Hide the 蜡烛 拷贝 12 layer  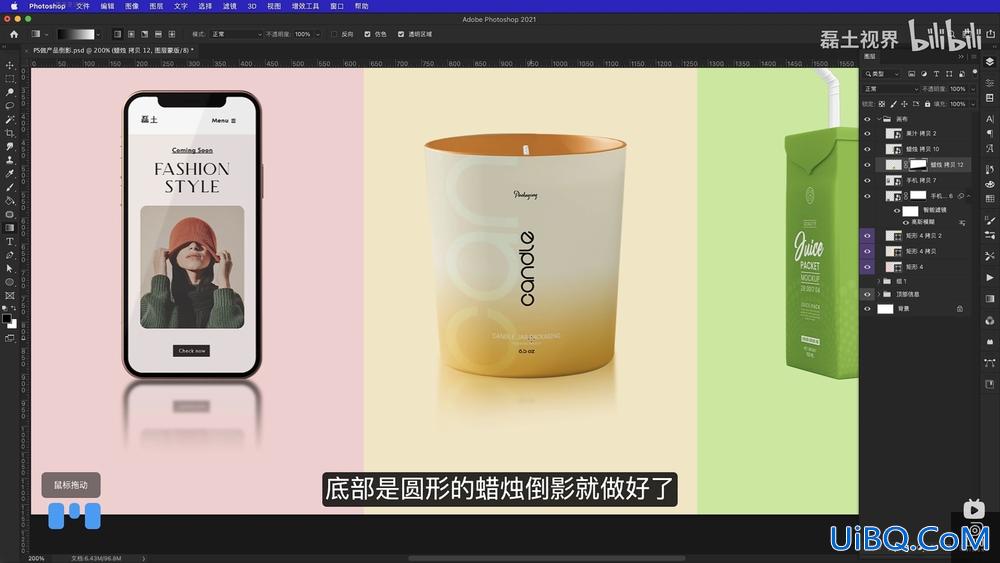click(x=867, y=165)
